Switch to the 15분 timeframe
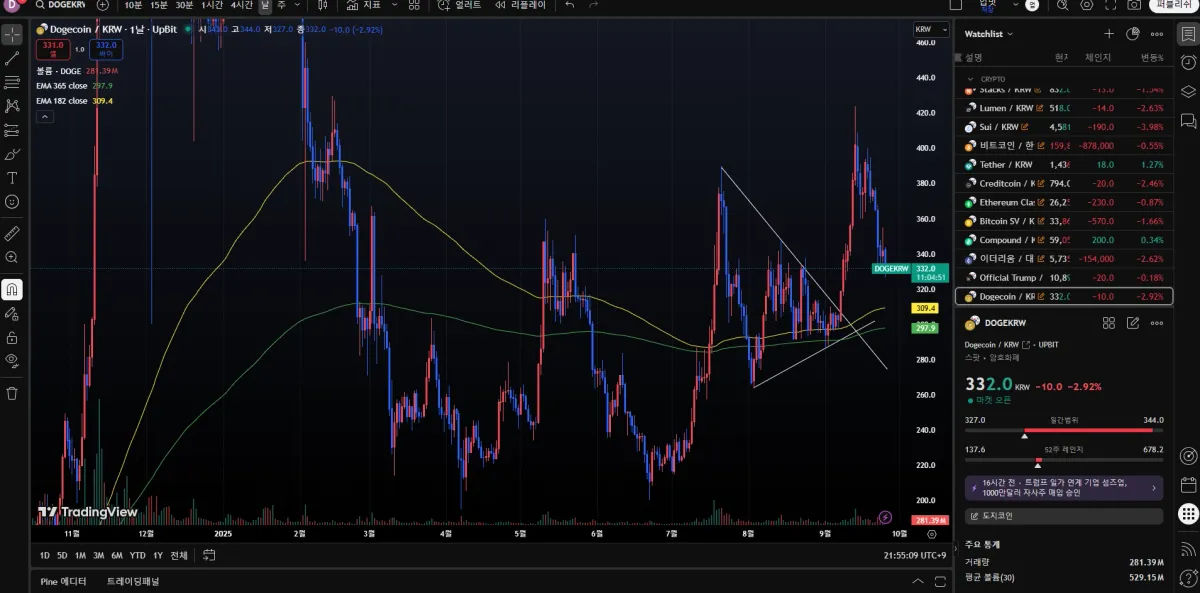Viewport: 1200px width, 593px height. tap(158, 5)
